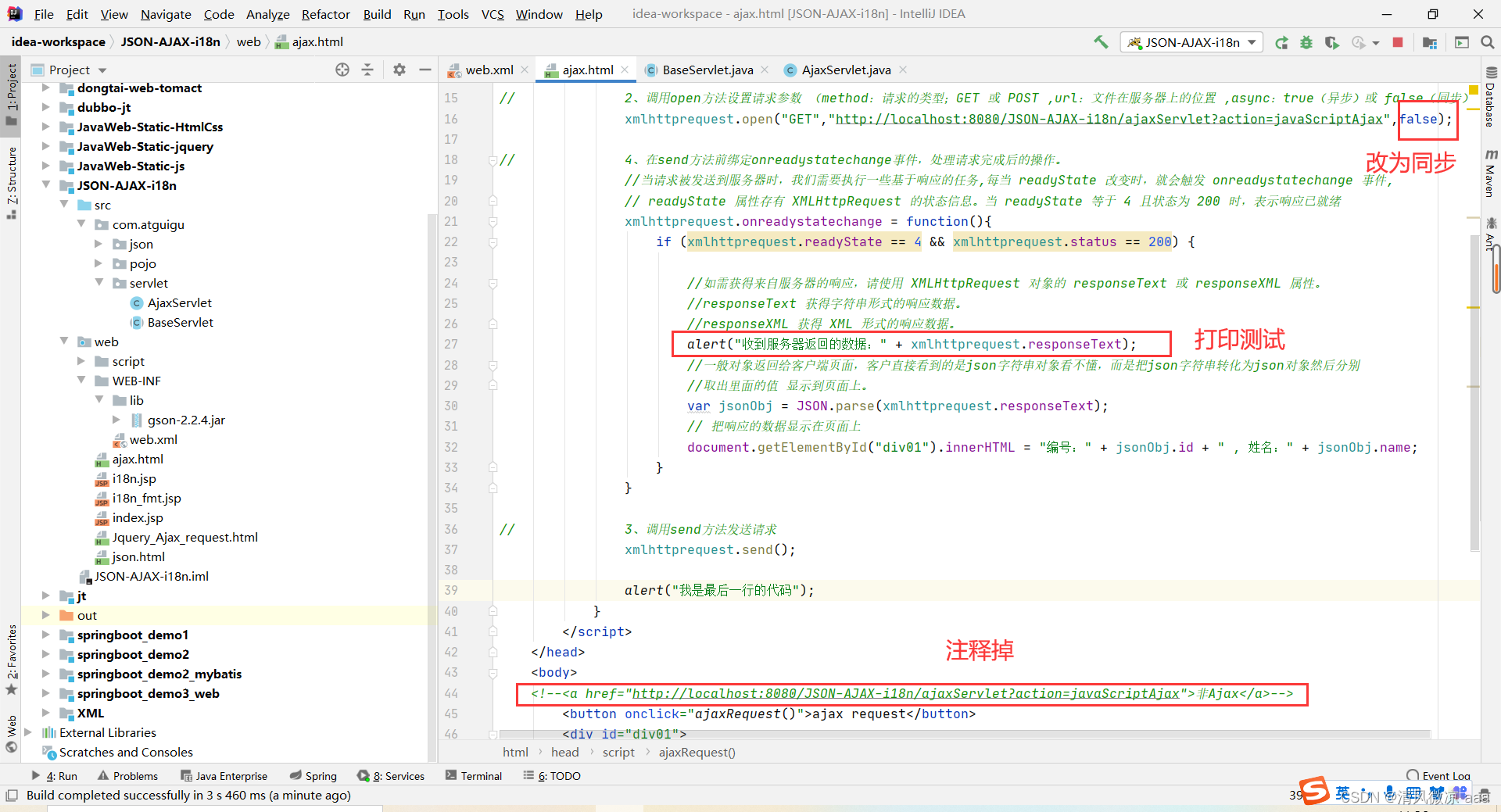
Task: Open the Java Enterprise tool window
Action: coord(224,776)
